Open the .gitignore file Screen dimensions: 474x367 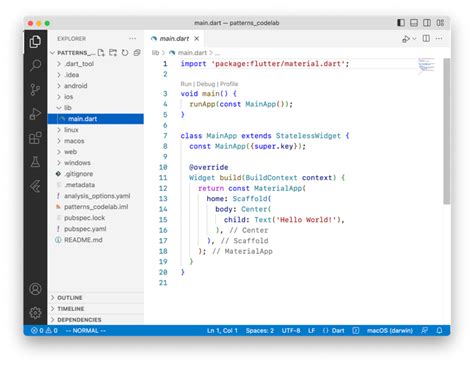(x=96, y=174)
